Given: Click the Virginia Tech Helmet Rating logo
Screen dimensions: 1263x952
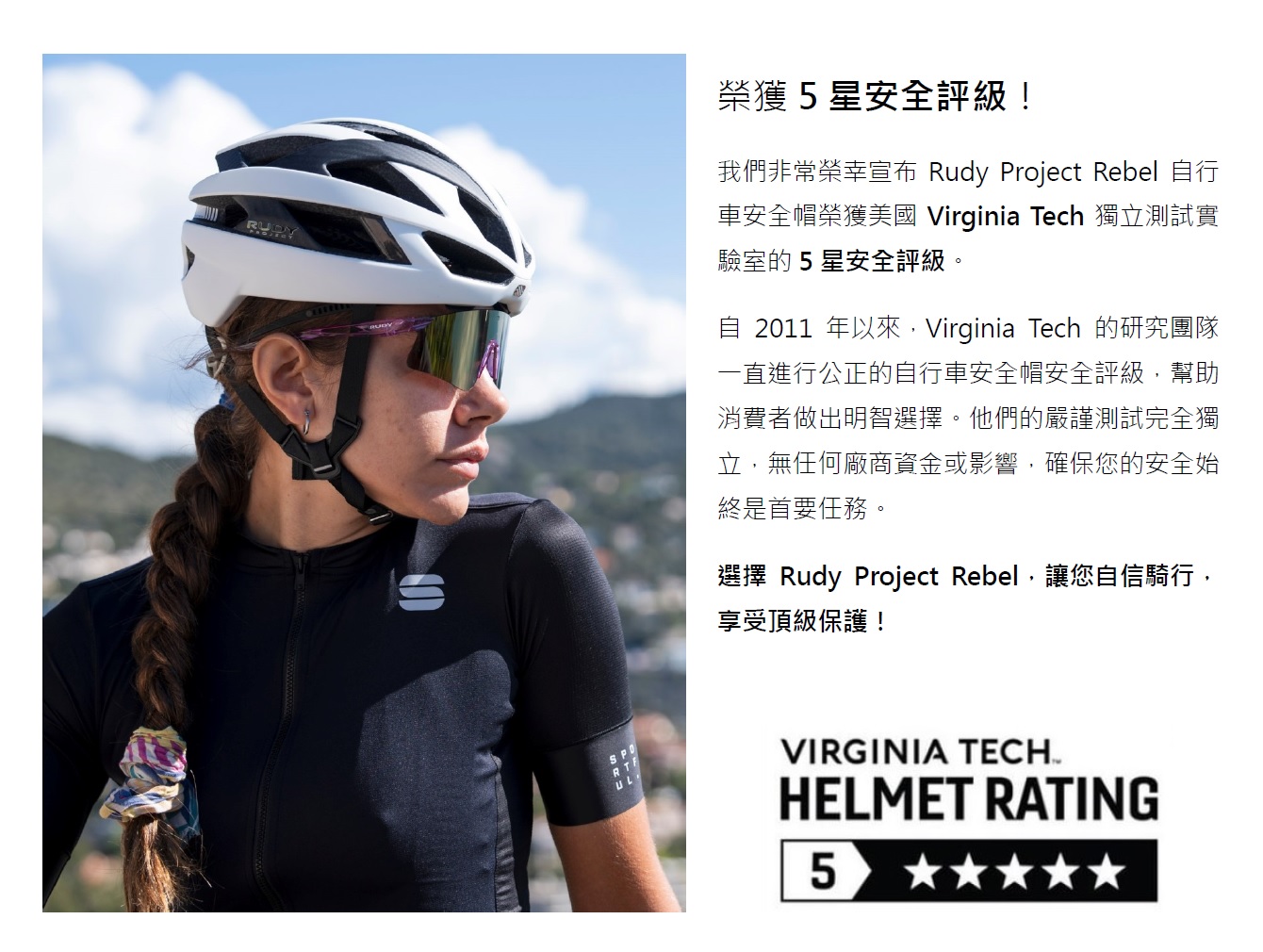Looking at the screenshot, I should coord(969,818).
